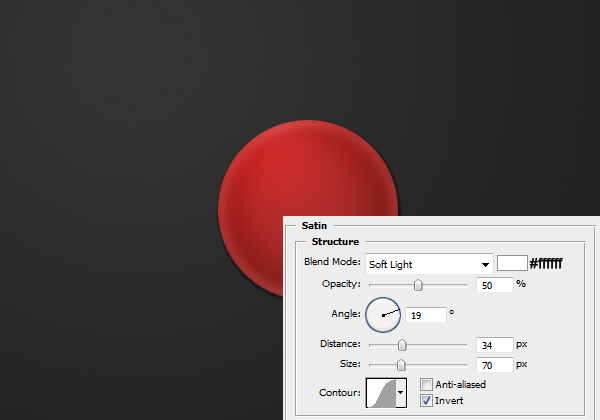Enable the Anti-aliased checkbox
This screenshot has width=600, height=420.
426,384
